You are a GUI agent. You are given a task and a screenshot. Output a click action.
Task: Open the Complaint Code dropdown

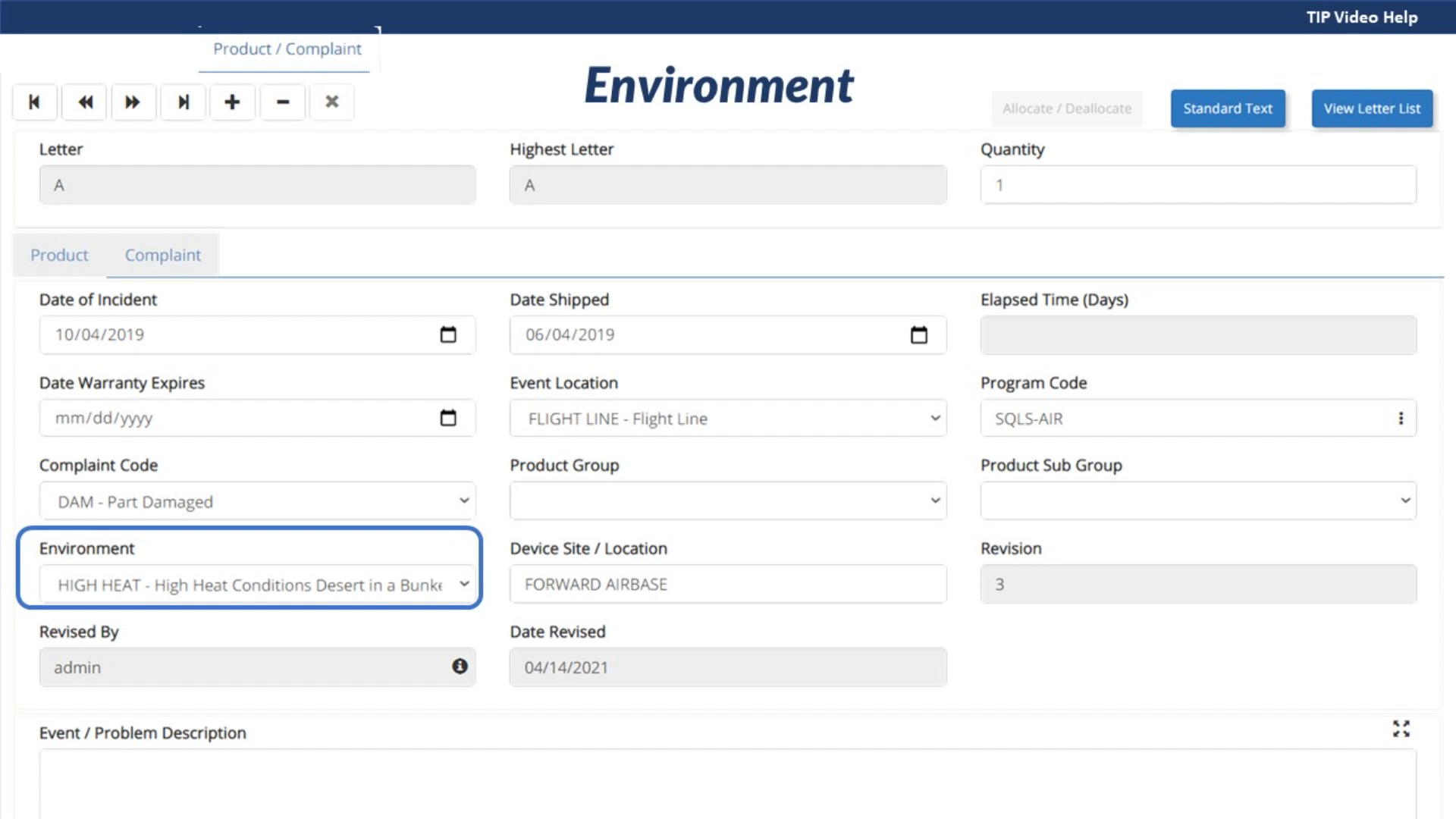257,501
